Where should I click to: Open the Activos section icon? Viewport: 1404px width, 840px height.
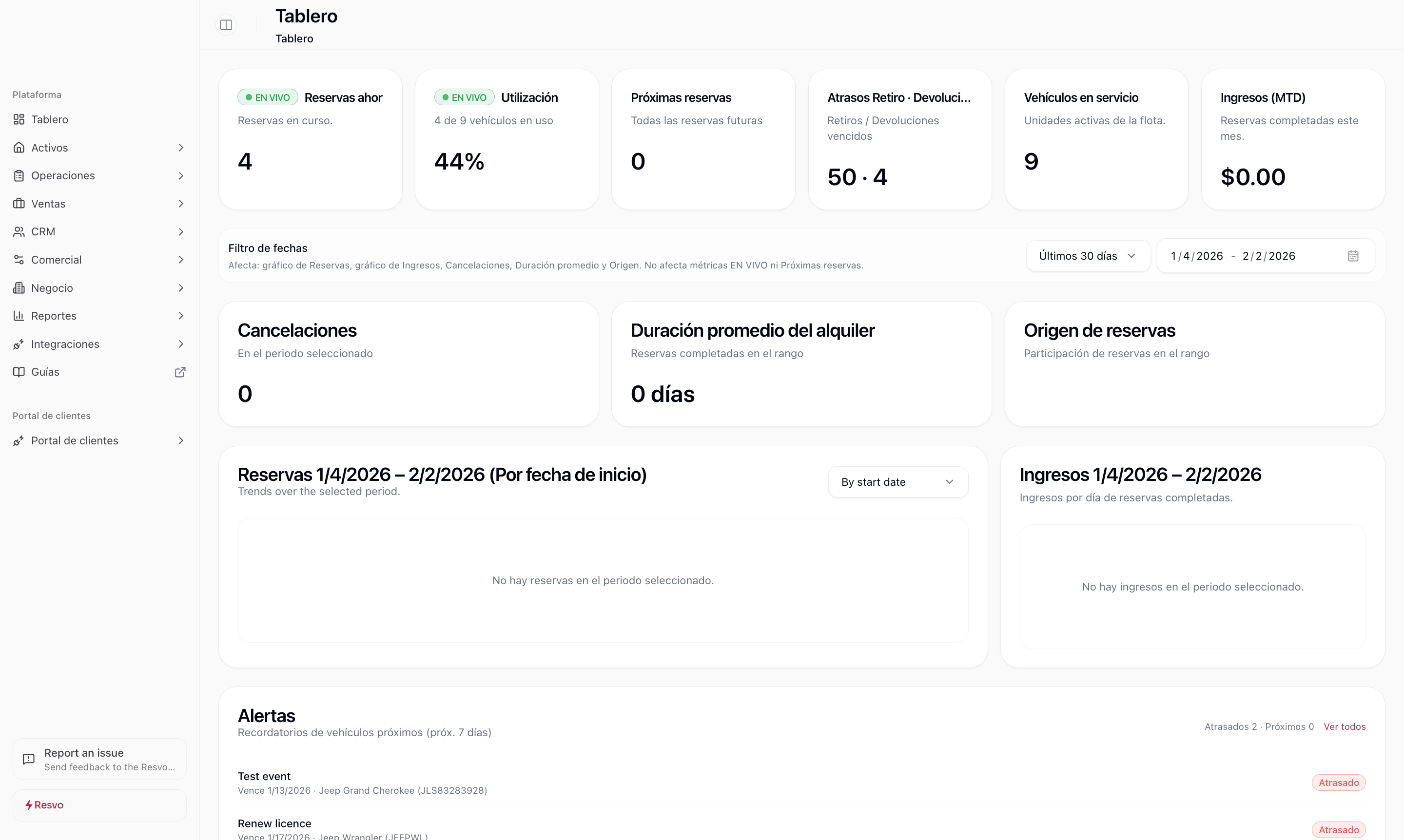pos(19,147)
